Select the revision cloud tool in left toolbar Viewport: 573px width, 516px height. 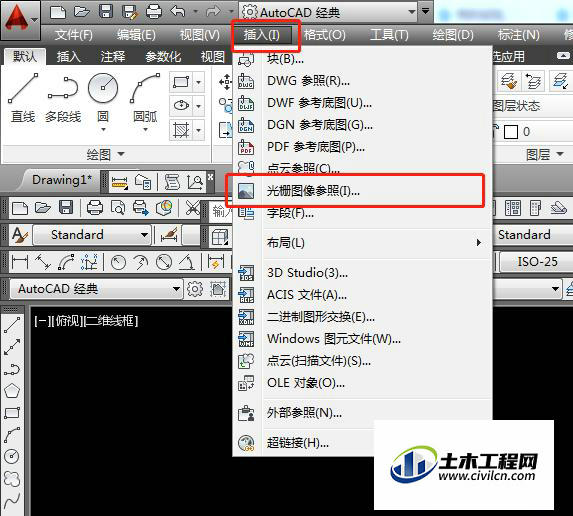pos(12,478)
